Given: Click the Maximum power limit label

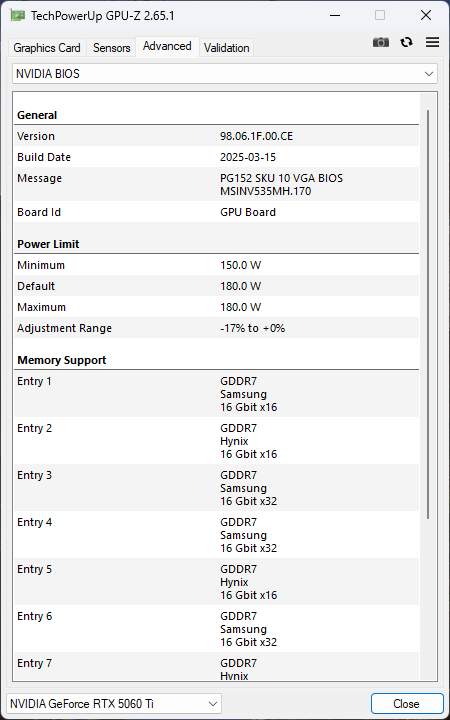Looking at the screenshot, I should point(41,307).
